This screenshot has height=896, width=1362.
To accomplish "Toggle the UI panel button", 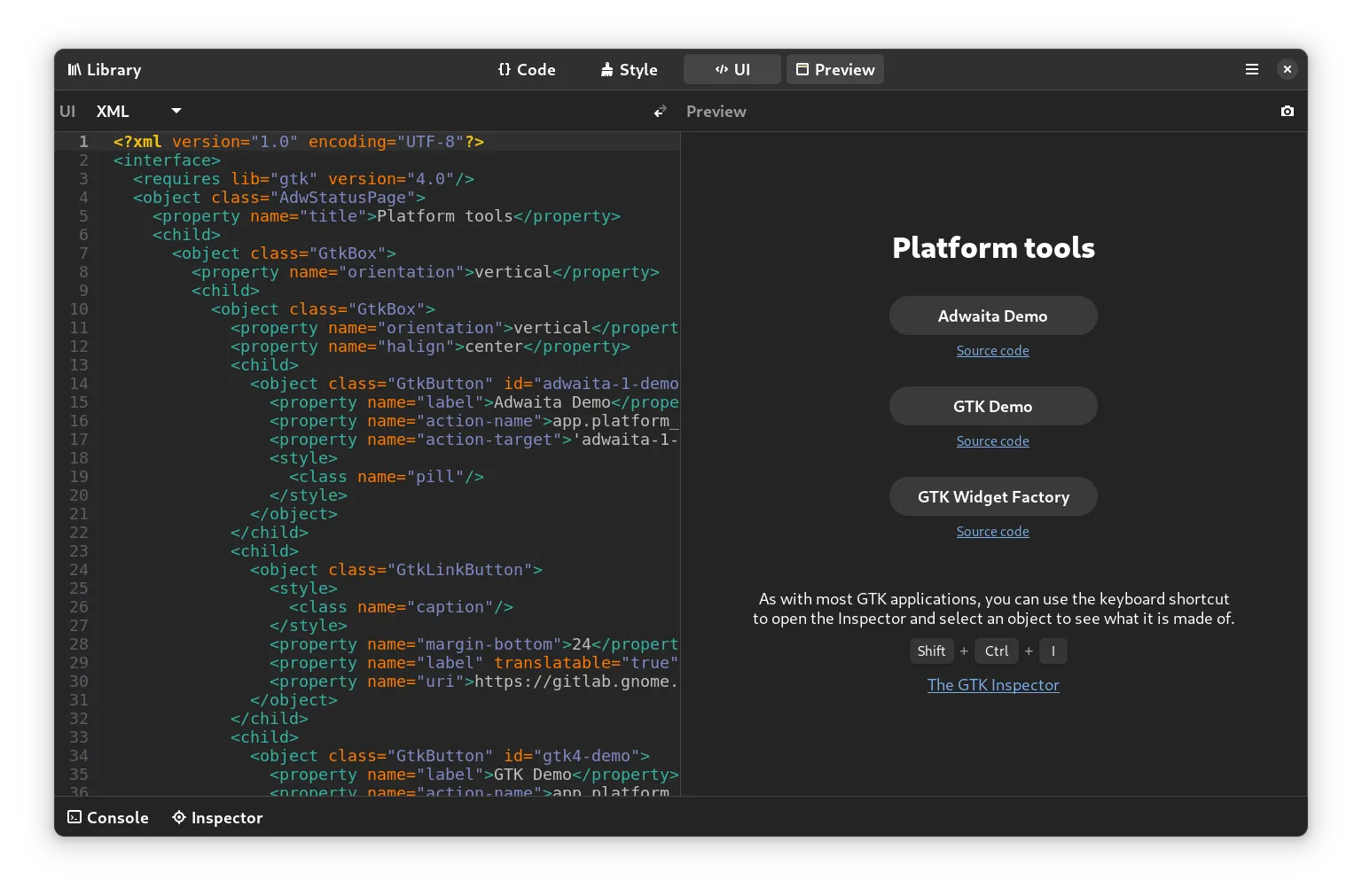I will tap(732, 70).
